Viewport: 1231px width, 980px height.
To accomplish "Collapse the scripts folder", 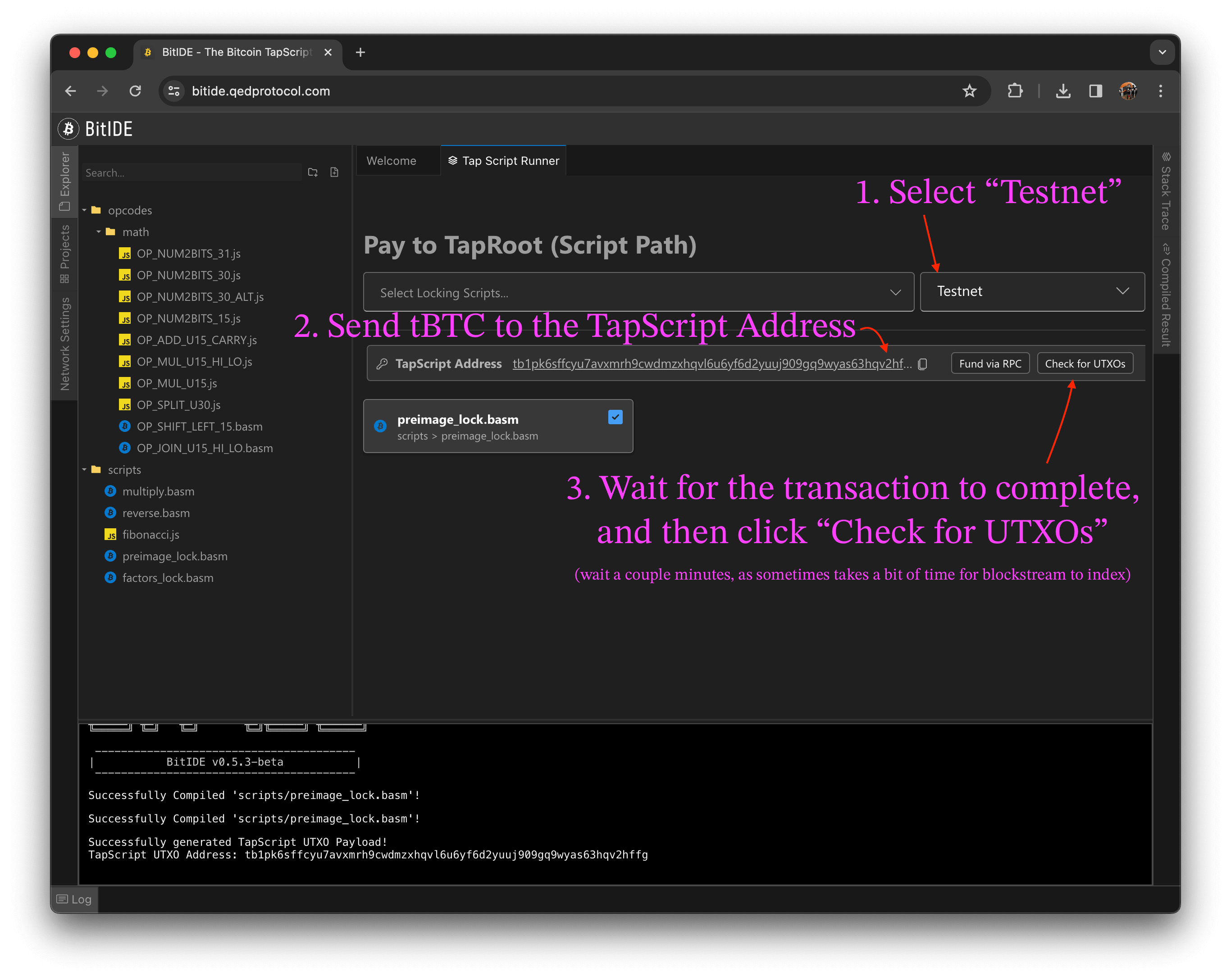I will (85, 470).
